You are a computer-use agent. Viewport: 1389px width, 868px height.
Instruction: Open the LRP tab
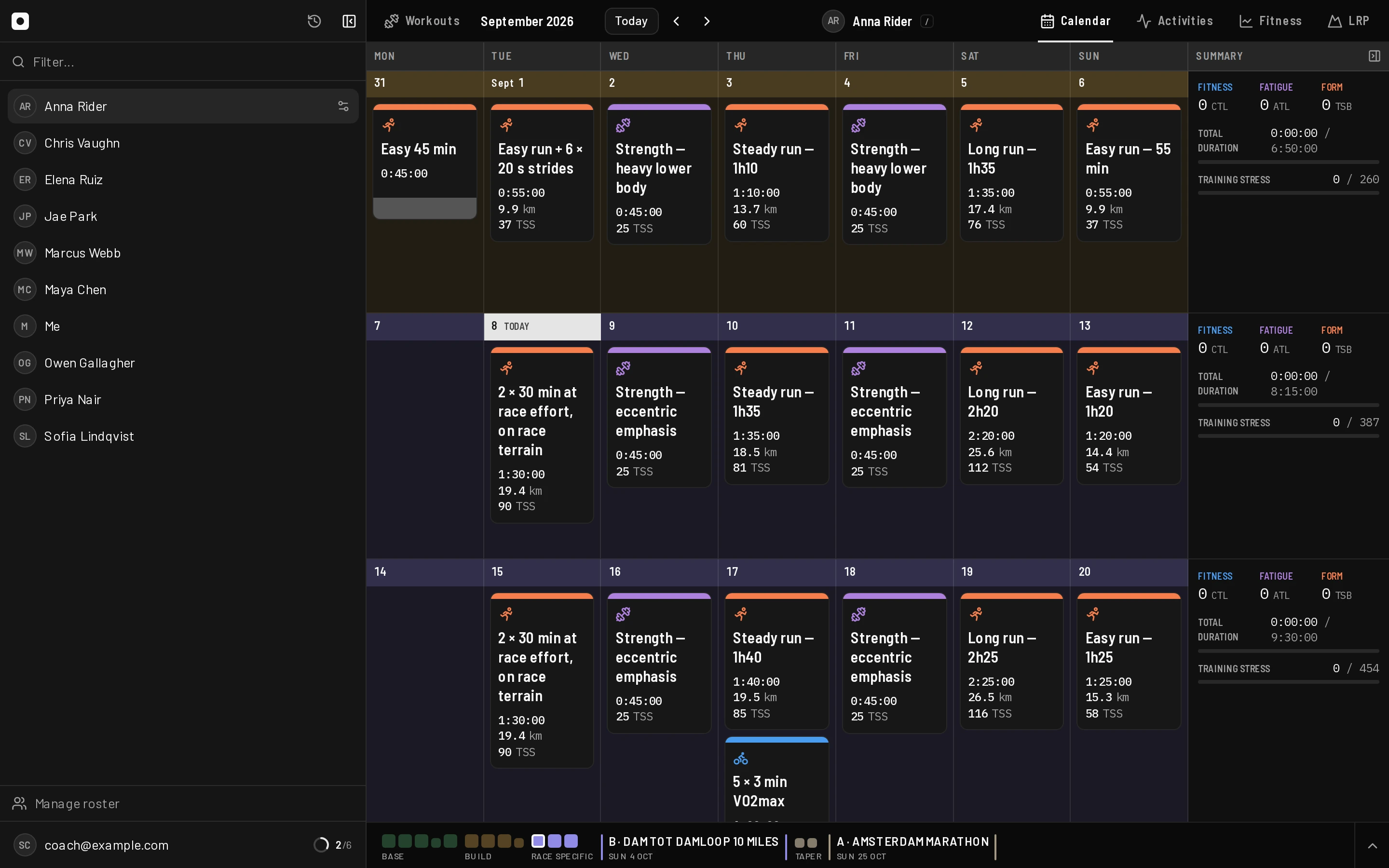[x=1348, y=21]
